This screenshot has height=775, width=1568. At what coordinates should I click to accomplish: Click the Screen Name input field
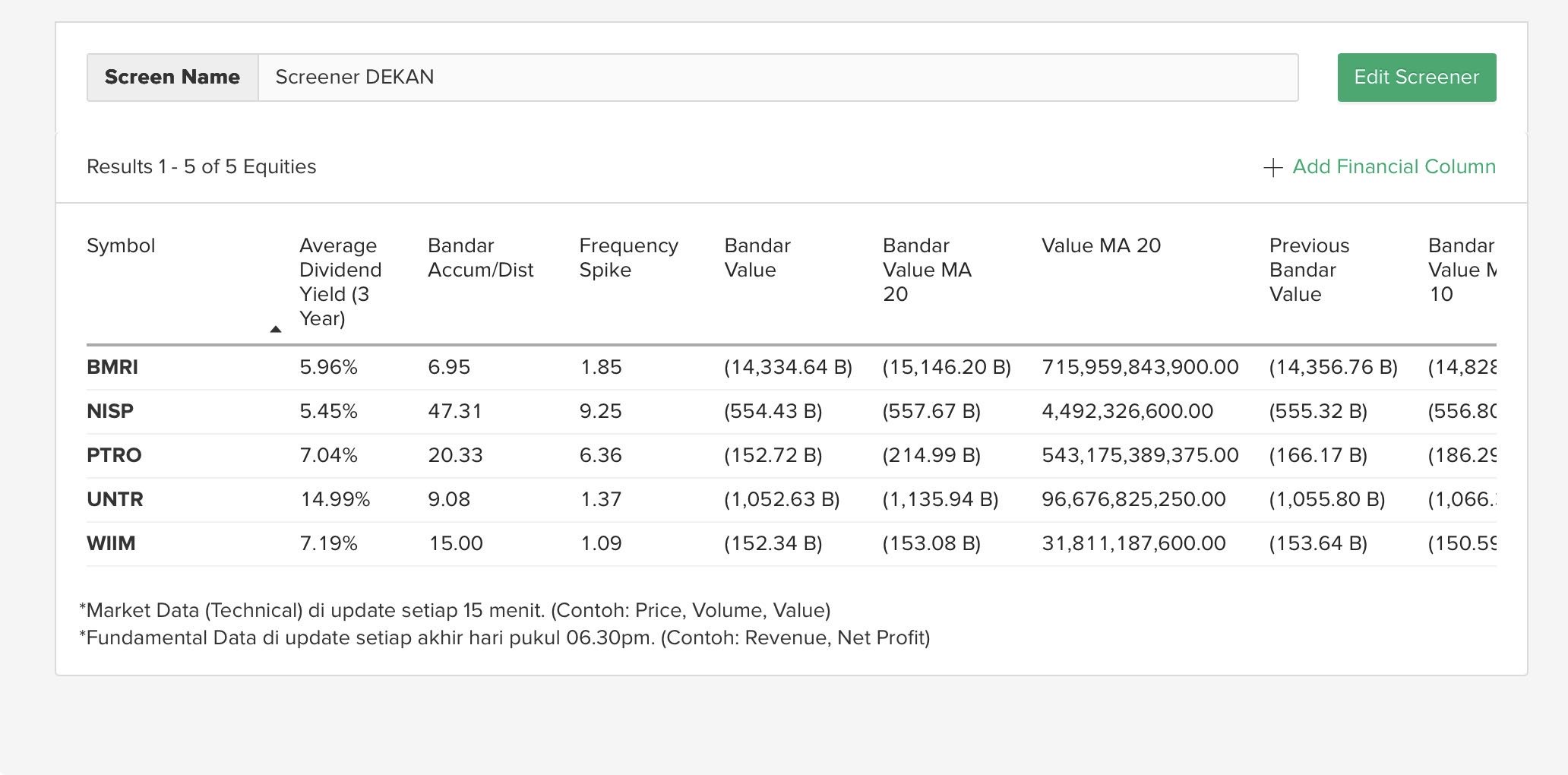(x=777, y=77)
